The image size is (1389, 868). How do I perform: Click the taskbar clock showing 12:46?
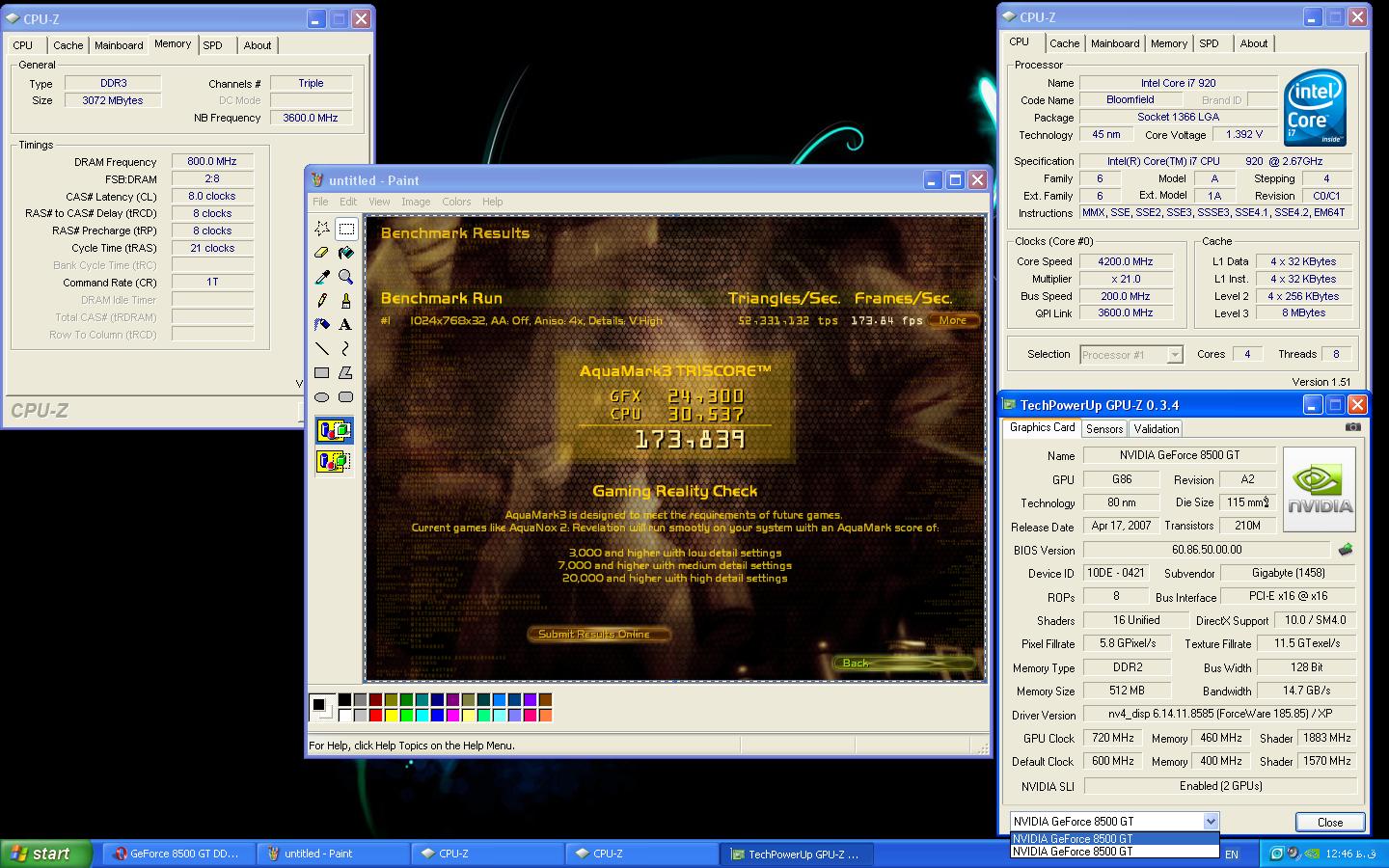coord(1350,854)
